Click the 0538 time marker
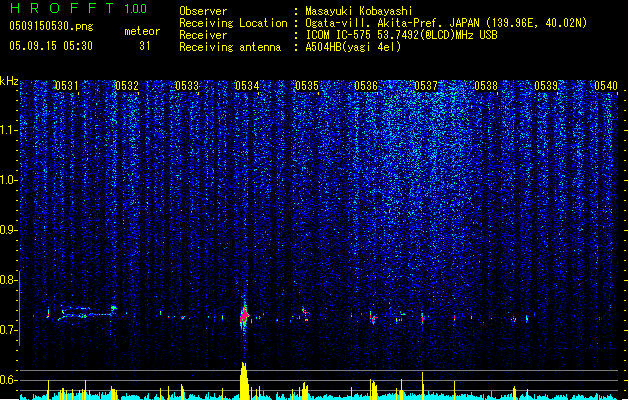The width and height of the screenshot is (629, 400). click(x=486, y=86)
